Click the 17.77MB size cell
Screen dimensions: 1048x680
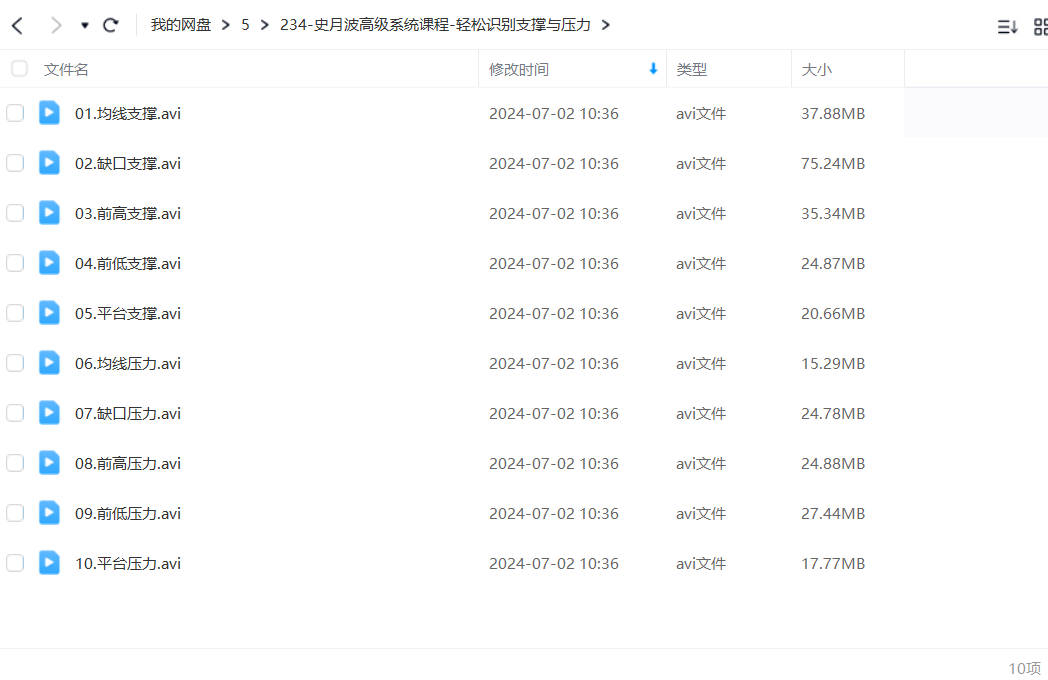pos(833,564)
